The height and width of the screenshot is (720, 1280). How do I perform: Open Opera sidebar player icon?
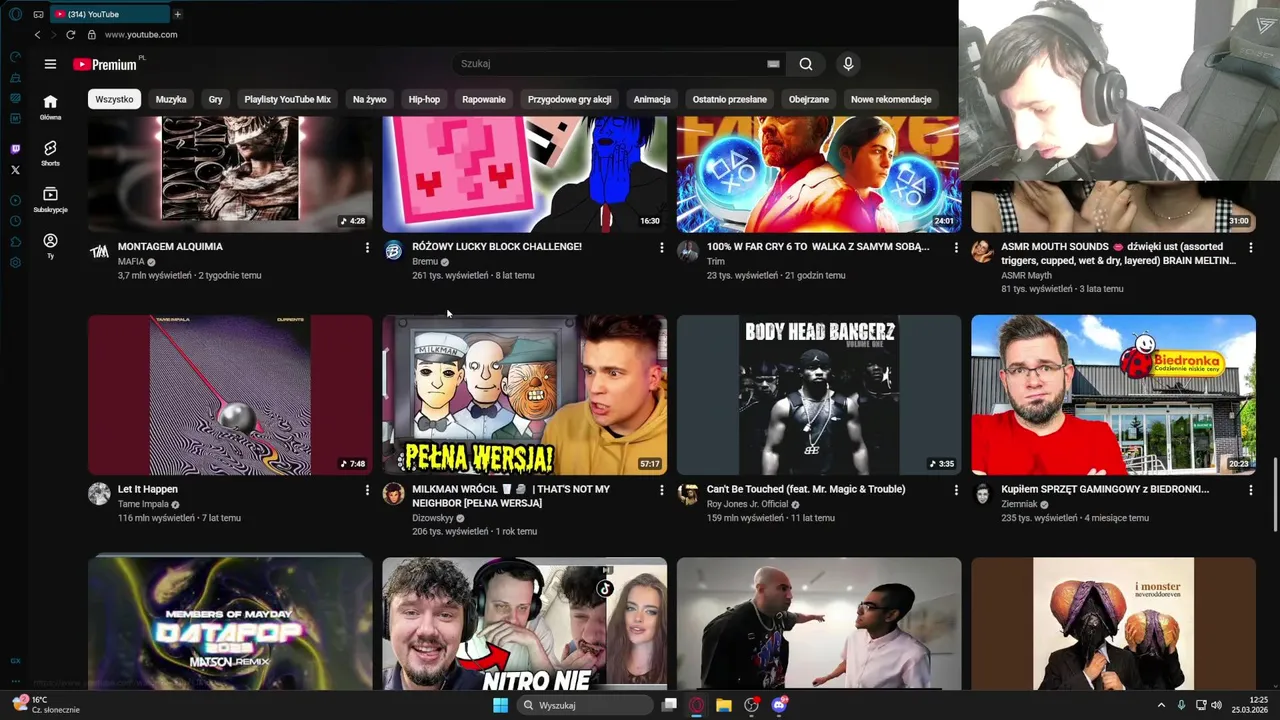15,200
